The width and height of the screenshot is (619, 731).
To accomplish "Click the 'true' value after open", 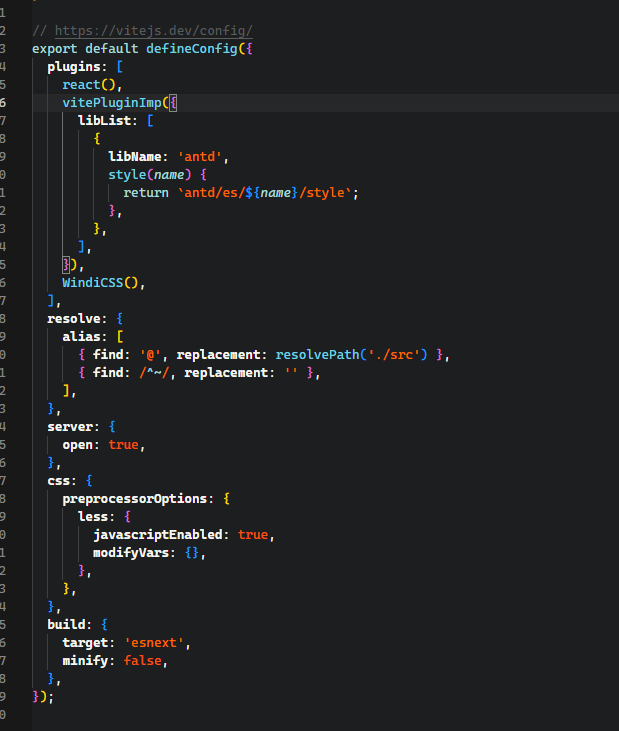I will click(x=124, y=445).
